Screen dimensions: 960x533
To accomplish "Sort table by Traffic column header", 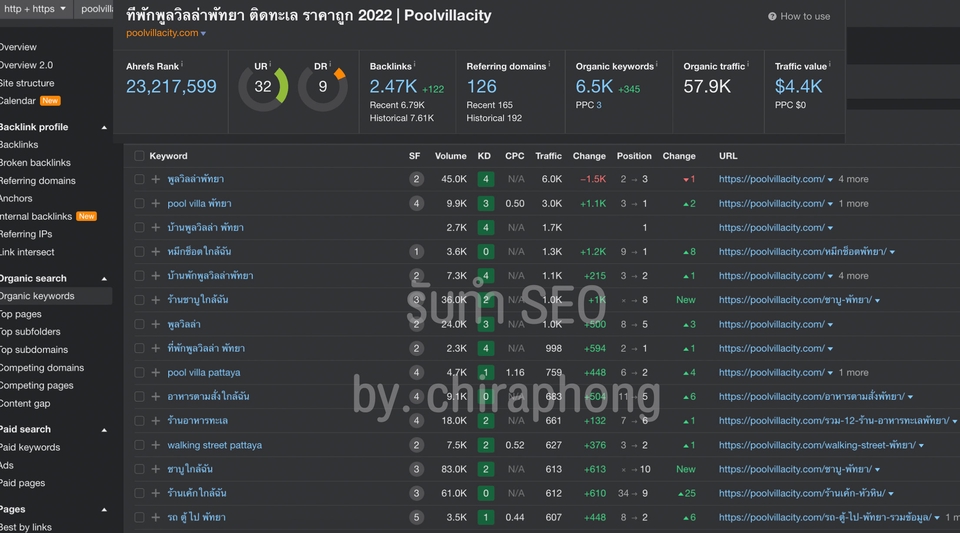I will (x=548, y=156).
